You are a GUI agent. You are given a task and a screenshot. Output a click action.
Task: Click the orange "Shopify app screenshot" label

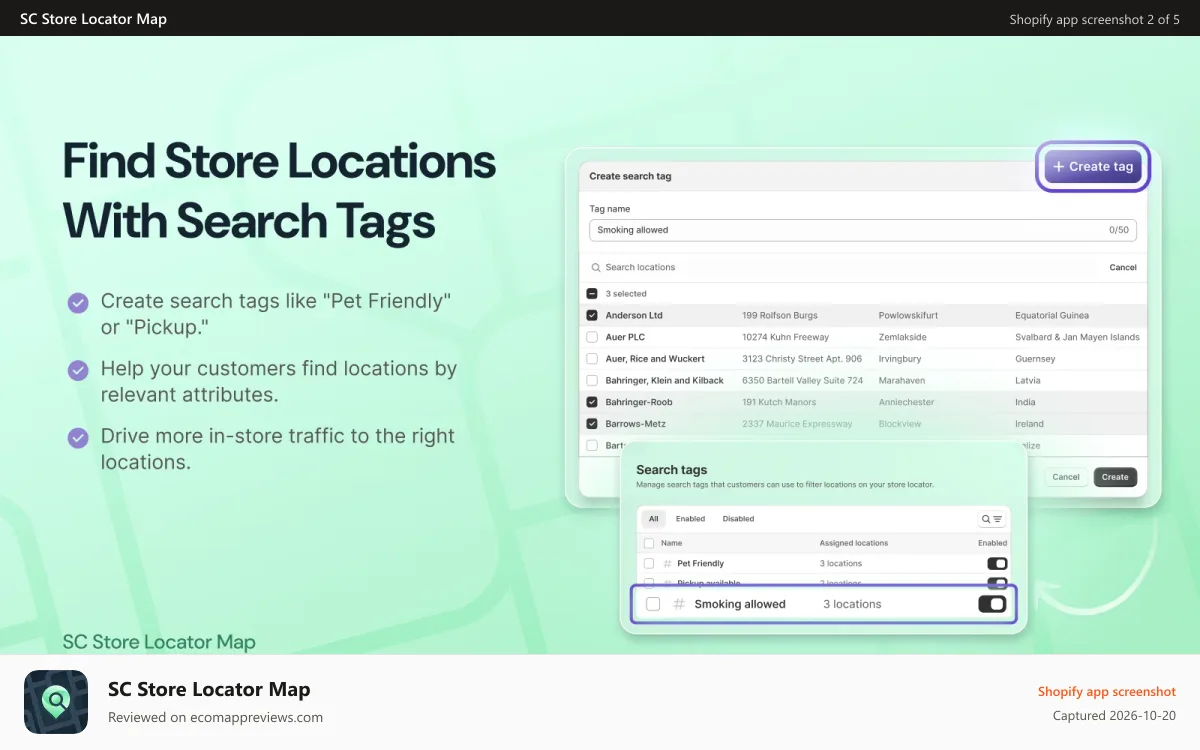pyautogui.click(x=1107, y=692)
